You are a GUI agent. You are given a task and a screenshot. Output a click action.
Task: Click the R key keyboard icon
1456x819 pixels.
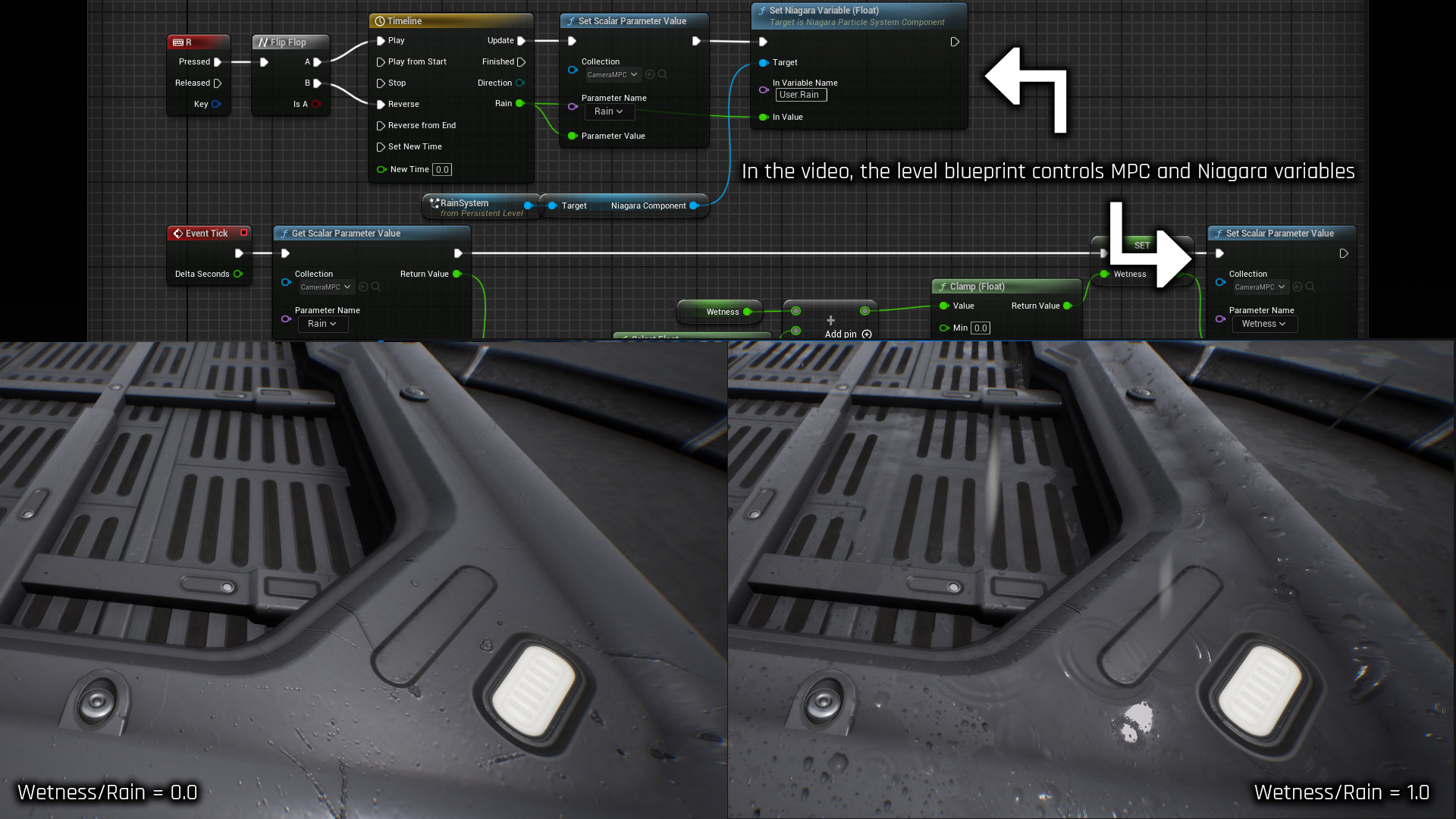click(178, 42)
